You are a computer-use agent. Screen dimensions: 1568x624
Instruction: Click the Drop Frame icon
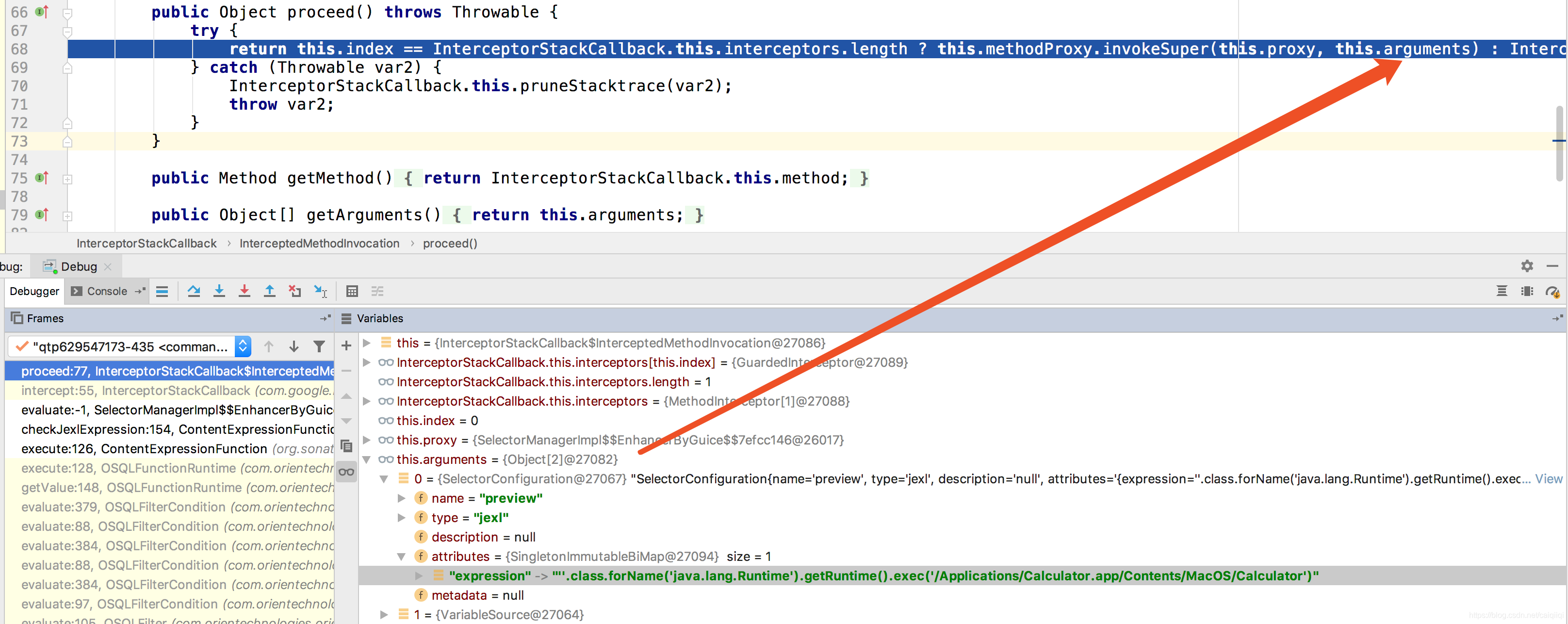point(294,292)
